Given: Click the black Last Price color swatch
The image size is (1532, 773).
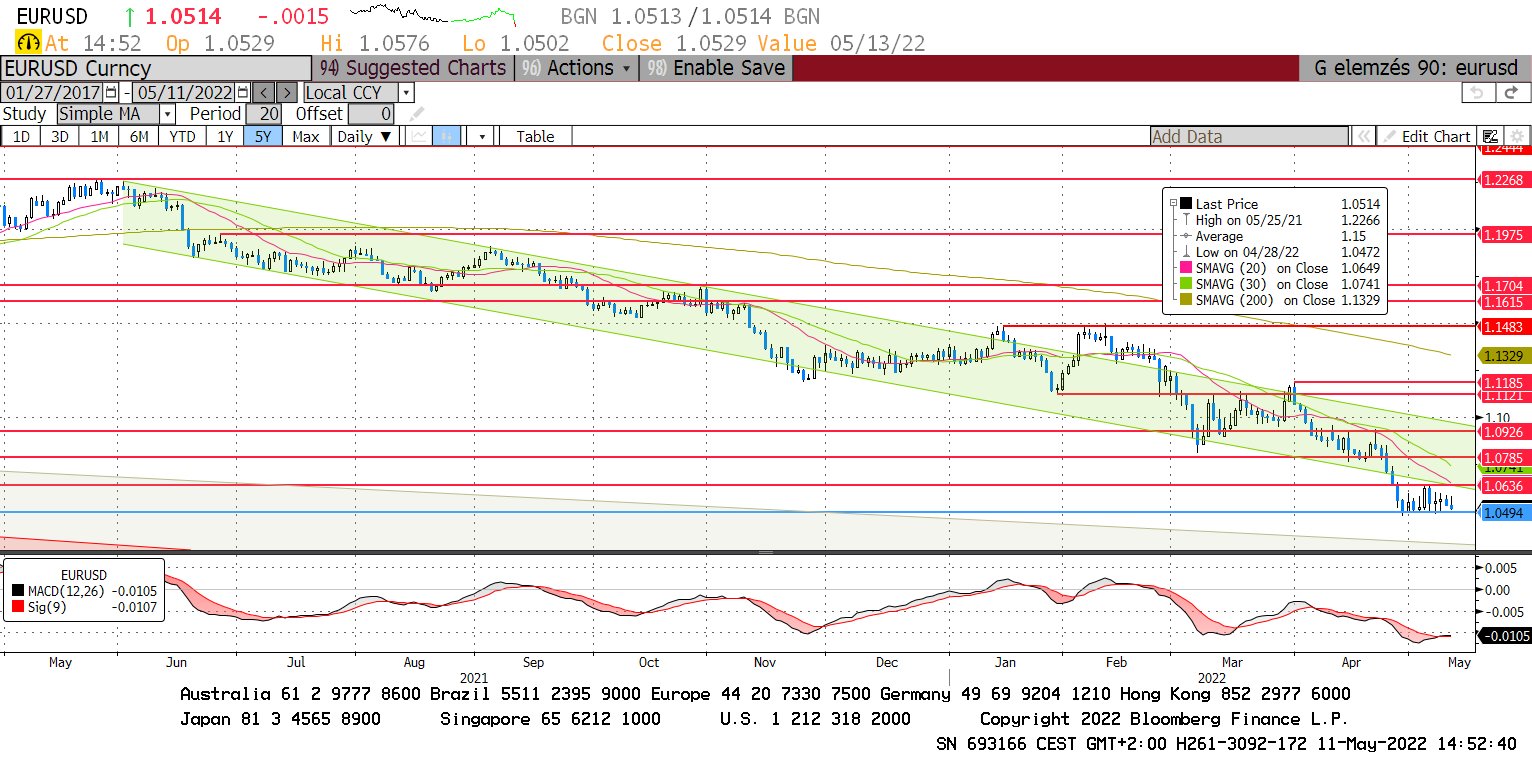Looking at the screenshot, I should click(1187, 204).
